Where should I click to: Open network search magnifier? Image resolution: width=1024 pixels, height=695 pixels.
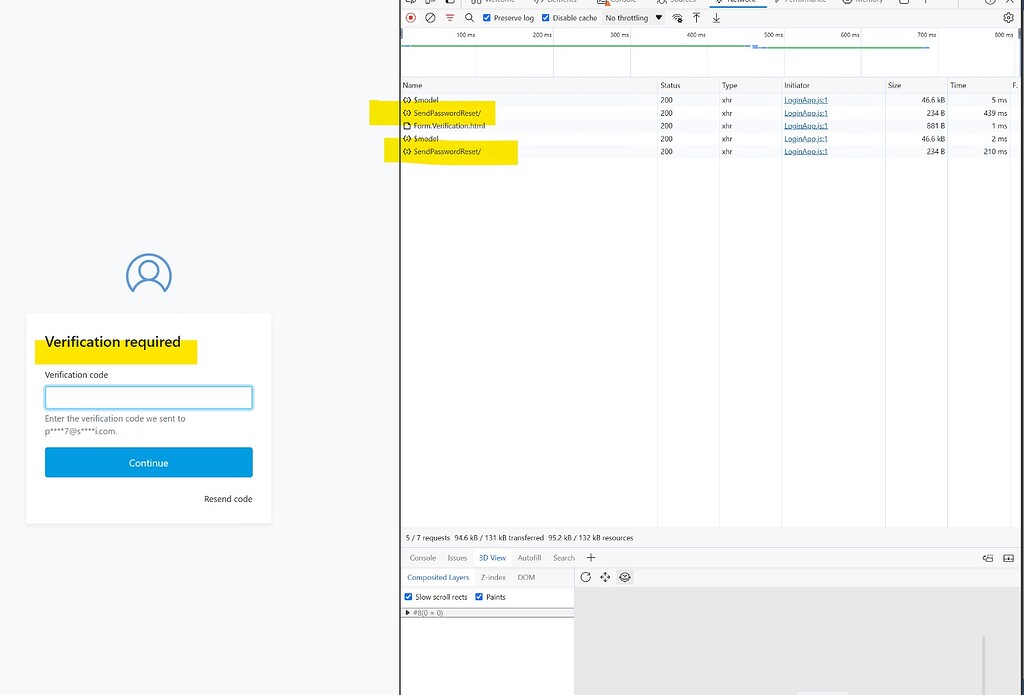coord(469,18)
